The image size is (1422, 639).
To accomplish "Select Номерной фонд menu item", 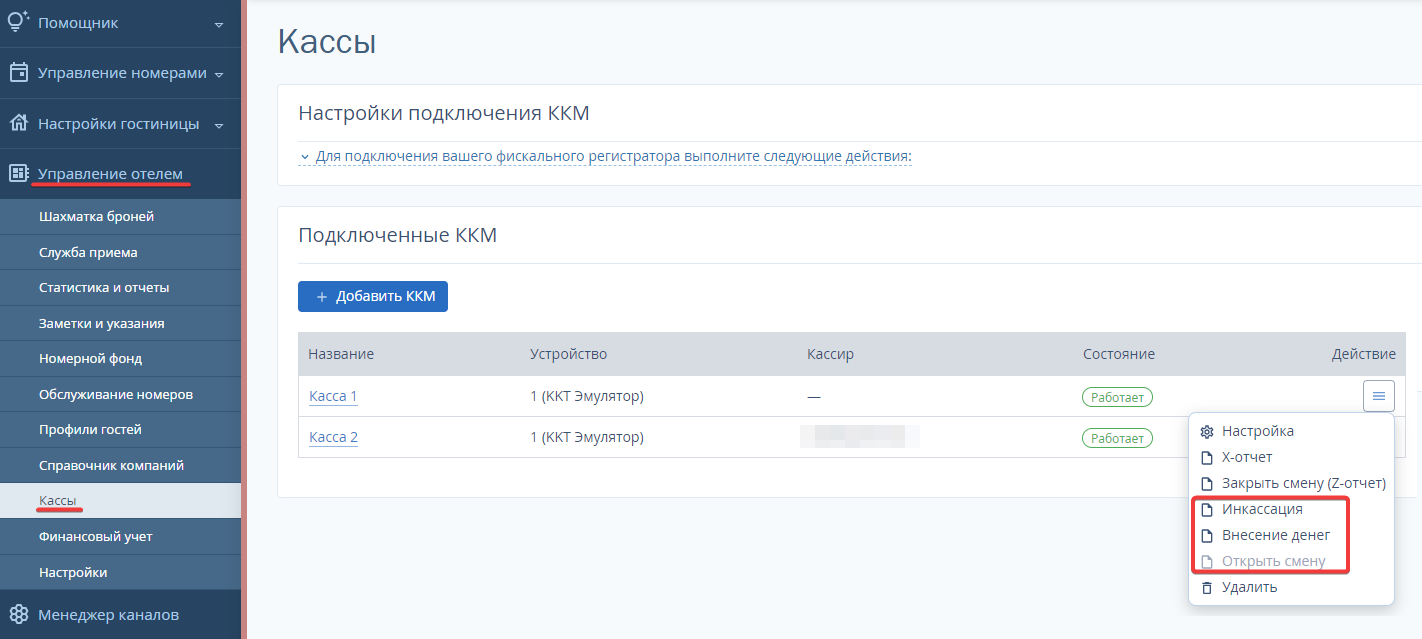I will pos(120,358).
